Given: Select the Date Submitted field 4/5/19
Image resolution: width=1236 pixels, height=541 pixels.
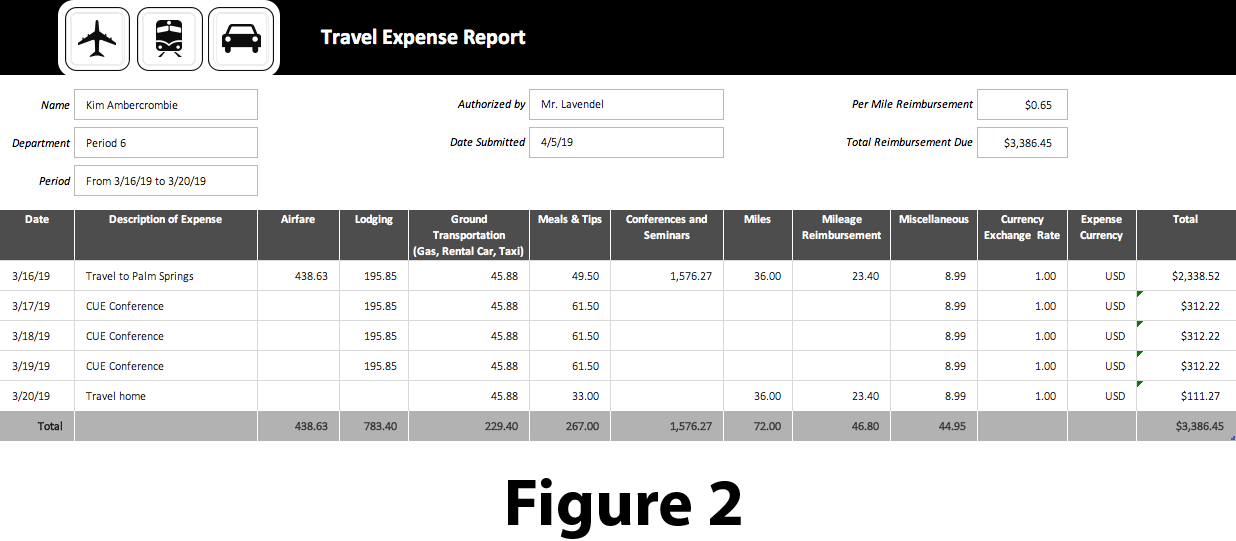Looking at the screenshot, I should pos(626,143).
